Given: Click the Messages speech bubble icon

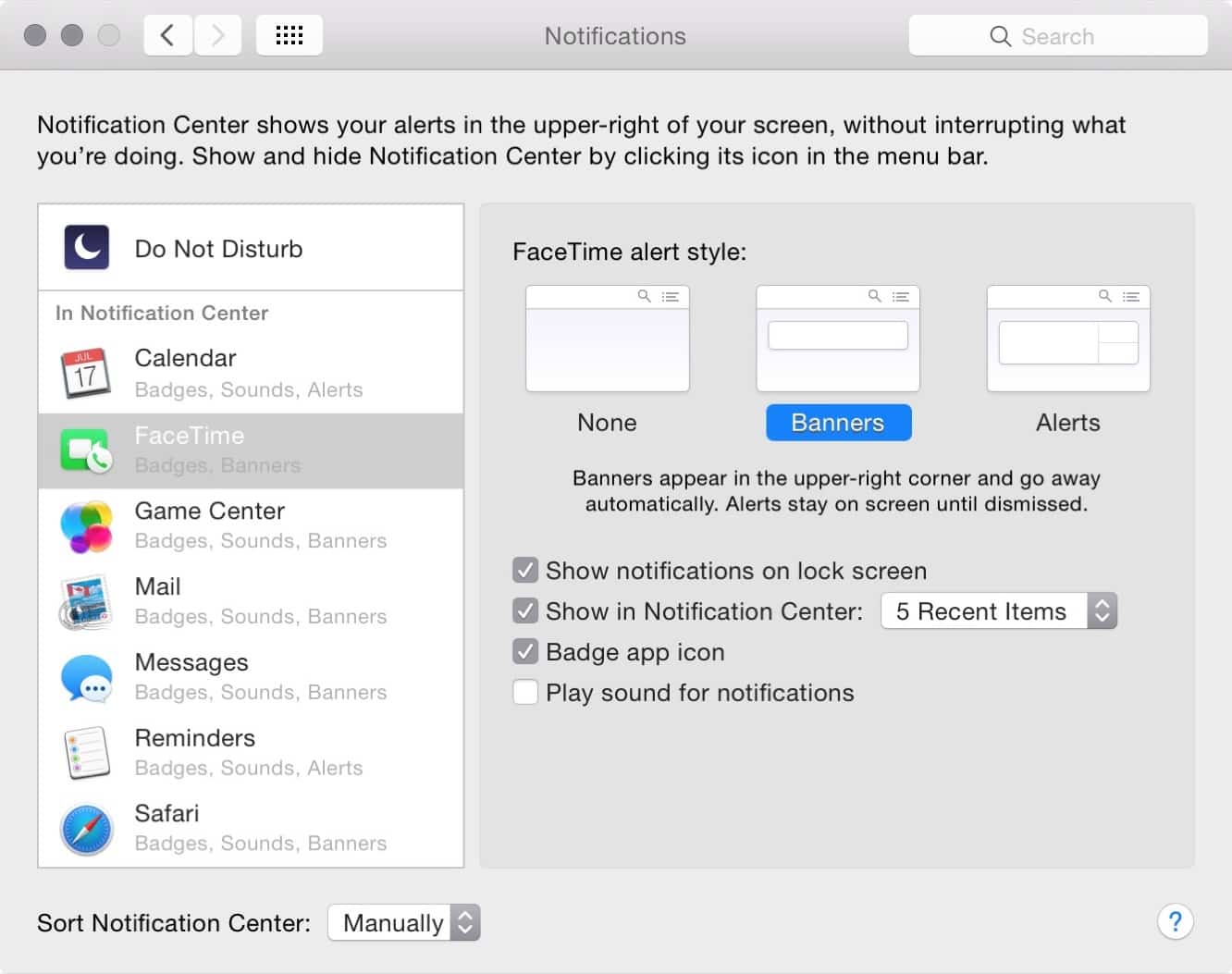Looking at the screenshot, I should tap(86, 677).
